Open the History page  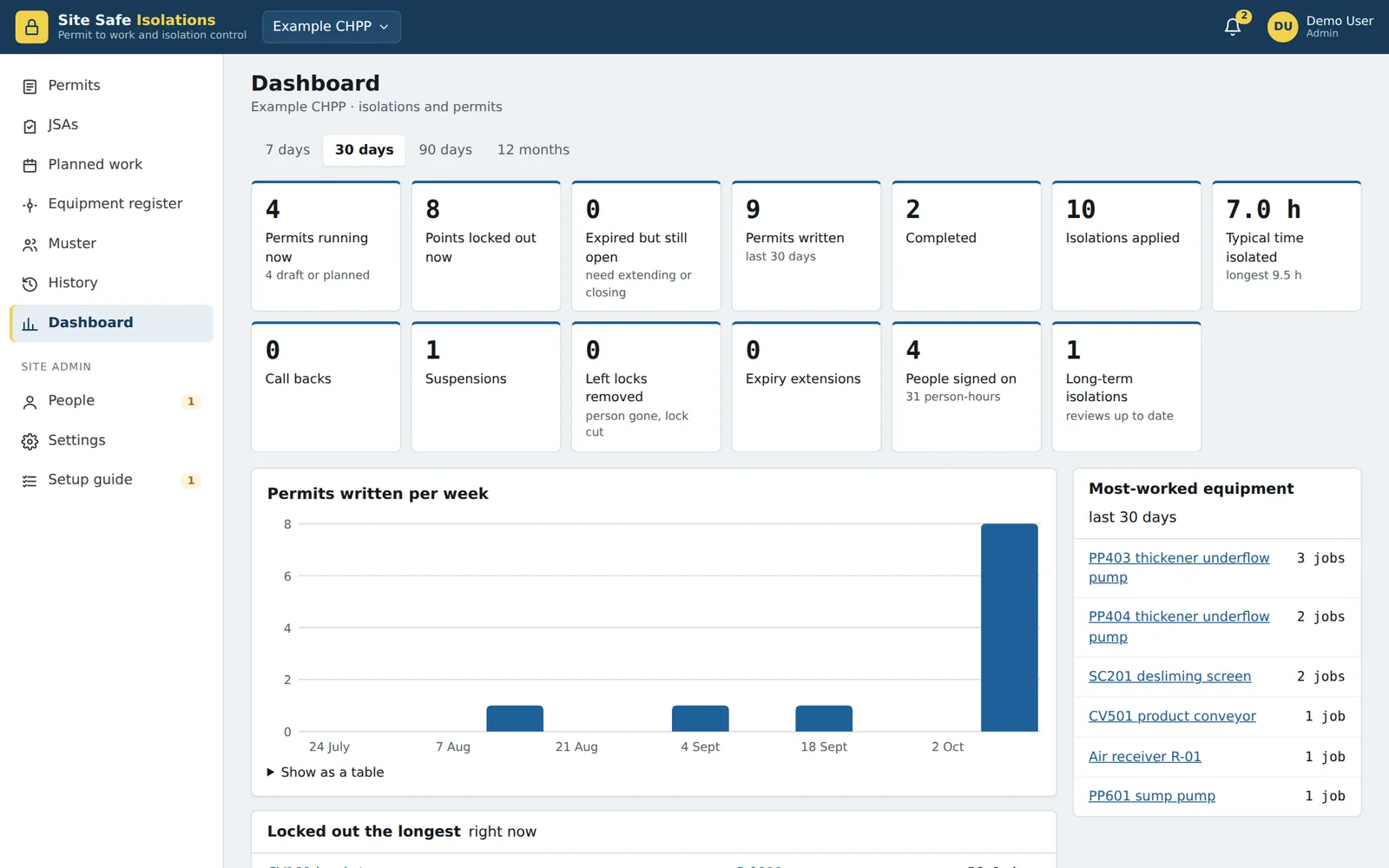[x=111, y=283]
